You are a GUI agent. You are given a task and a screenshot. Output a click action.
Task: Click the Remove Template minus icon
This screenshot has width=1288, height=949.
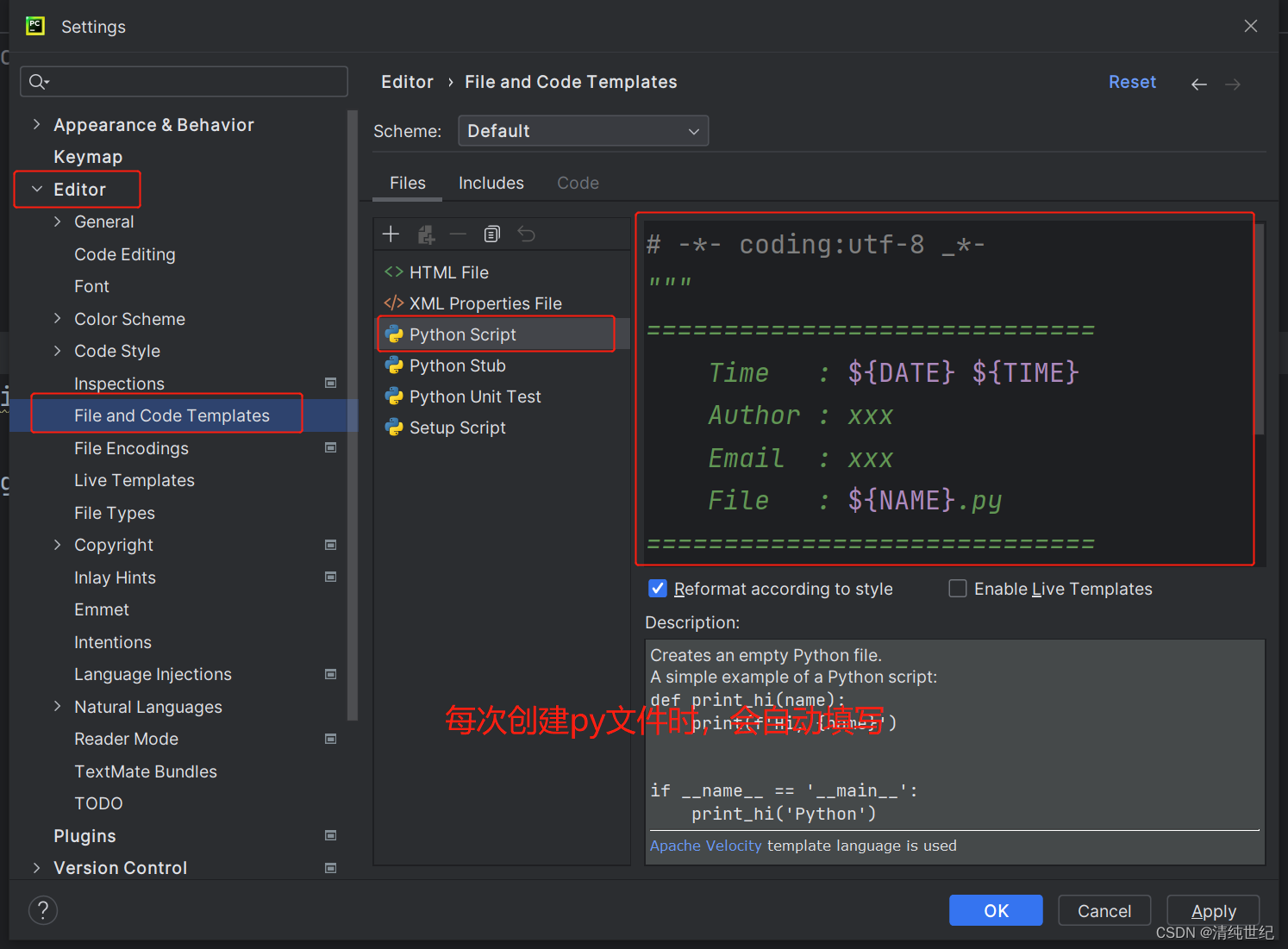tap(458, 234)
